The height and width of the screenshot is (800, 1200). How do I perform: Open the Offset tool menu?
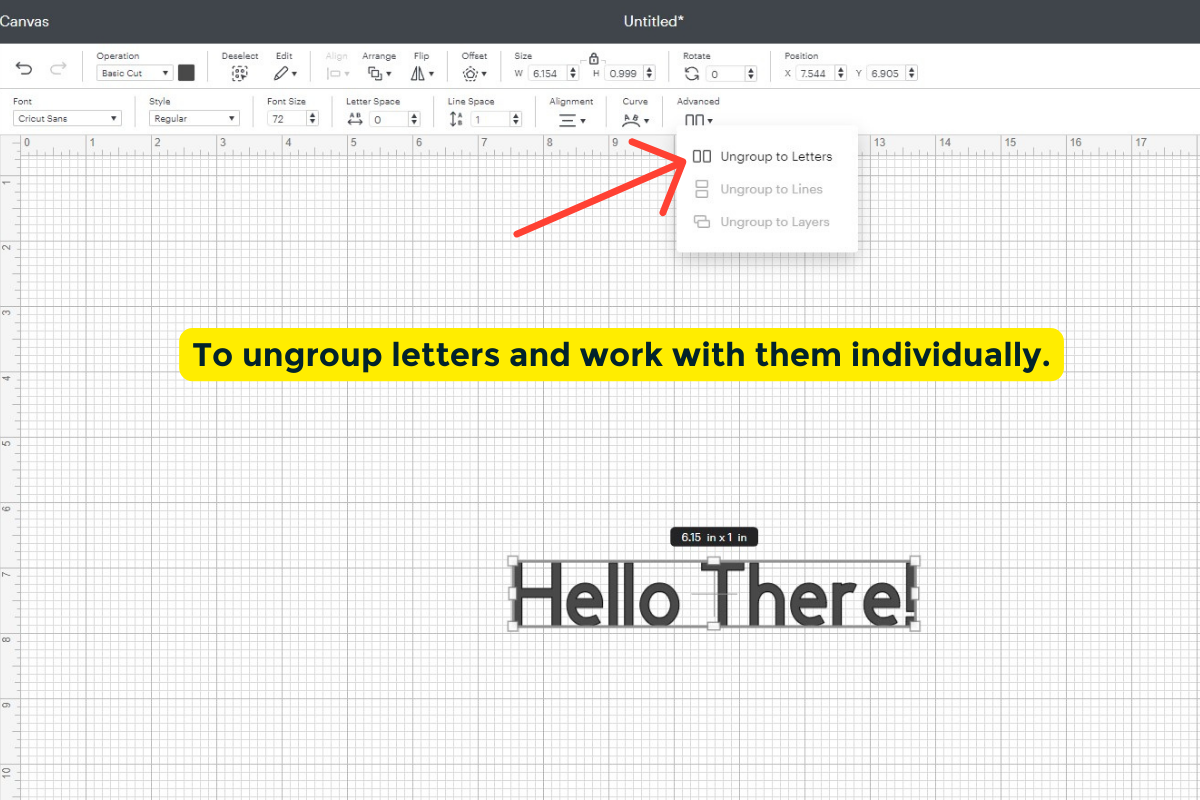tap(474, 73)
